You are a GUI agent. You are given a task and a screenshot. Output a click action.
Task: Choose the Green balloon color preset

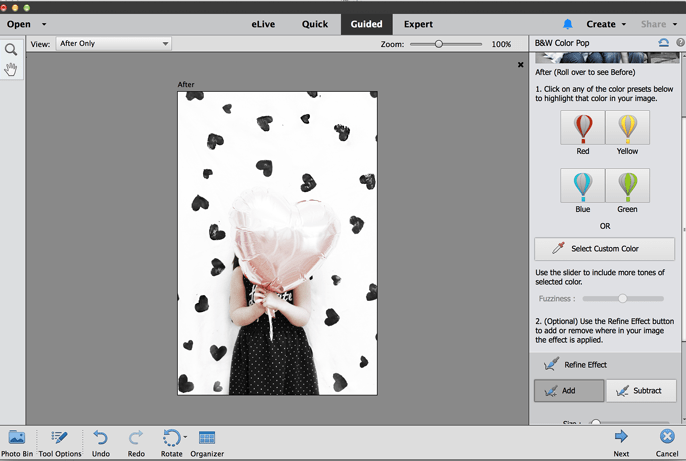coord(627,186)
